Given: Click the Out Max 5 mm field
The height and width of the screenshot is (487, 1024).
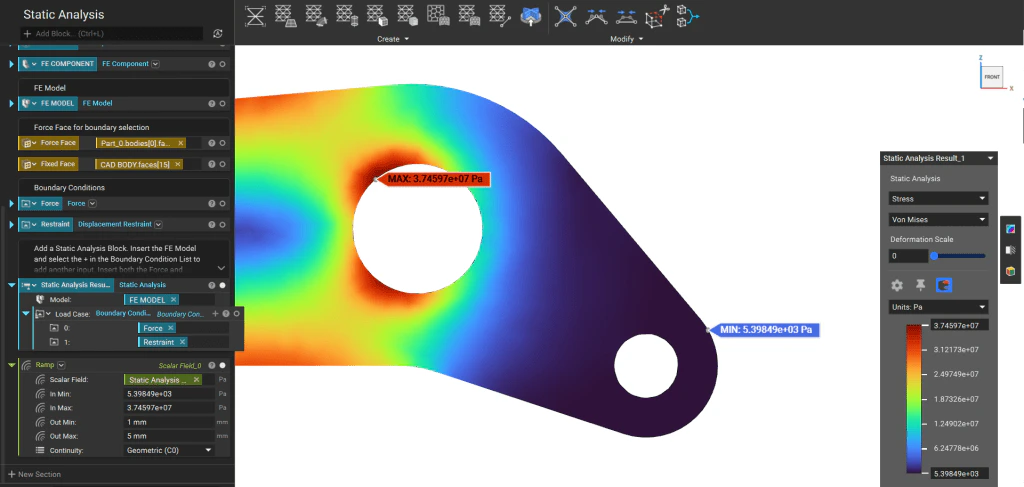Looking at the screenshot, I should (x=169, y=436).
